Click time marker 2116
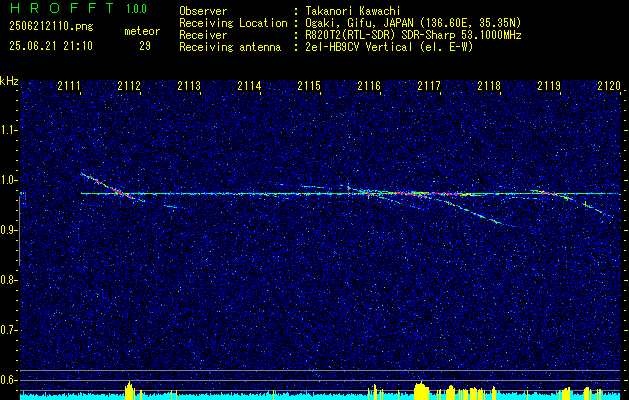The image size is (629, 400). point(369,86)
